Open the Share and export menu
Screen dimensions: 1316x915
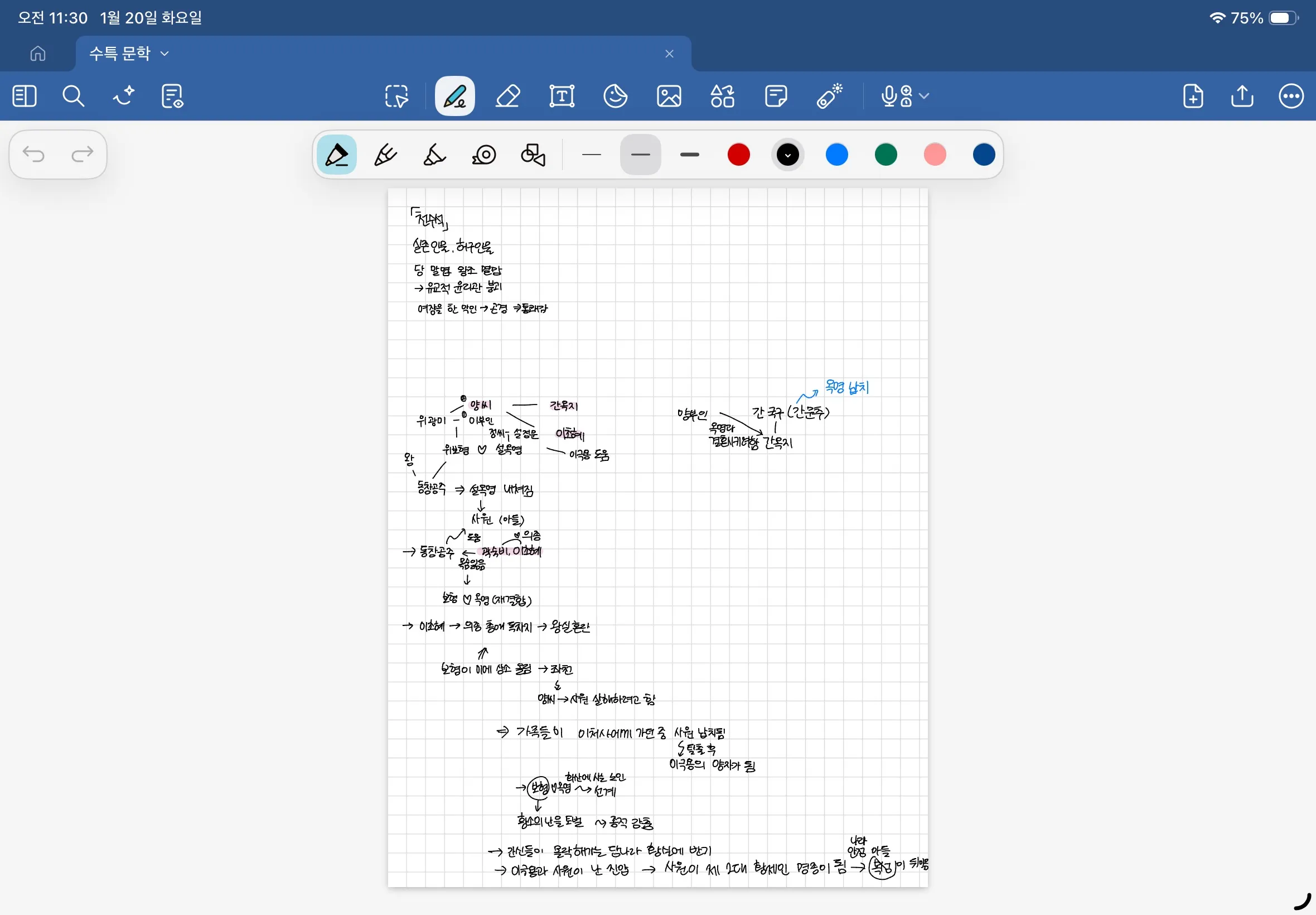[1241, 97]
